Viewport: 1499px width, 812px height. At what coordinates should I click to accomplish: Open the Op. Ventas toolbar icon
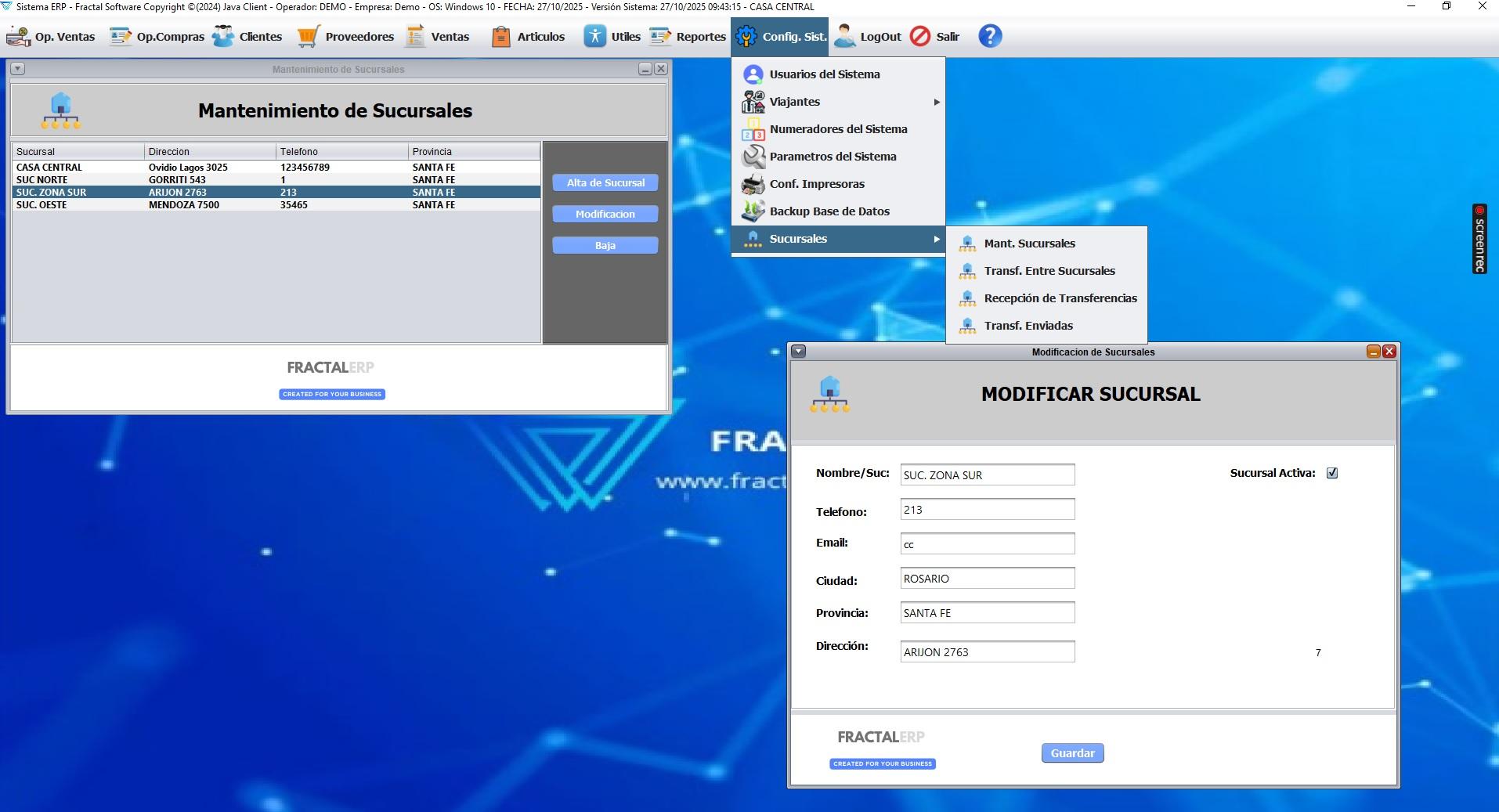(x=19, y=36)
